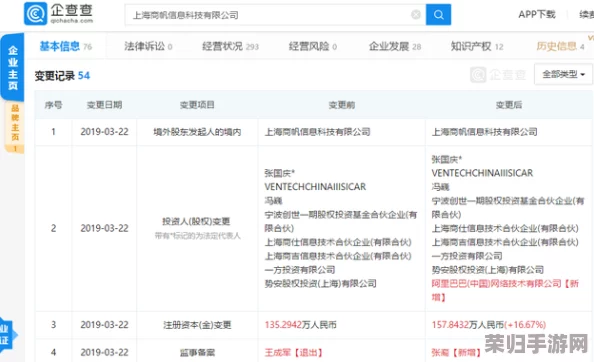Click the Qichacha logo icon
This screenshot has height=362, width=594.
click(36, 14)
